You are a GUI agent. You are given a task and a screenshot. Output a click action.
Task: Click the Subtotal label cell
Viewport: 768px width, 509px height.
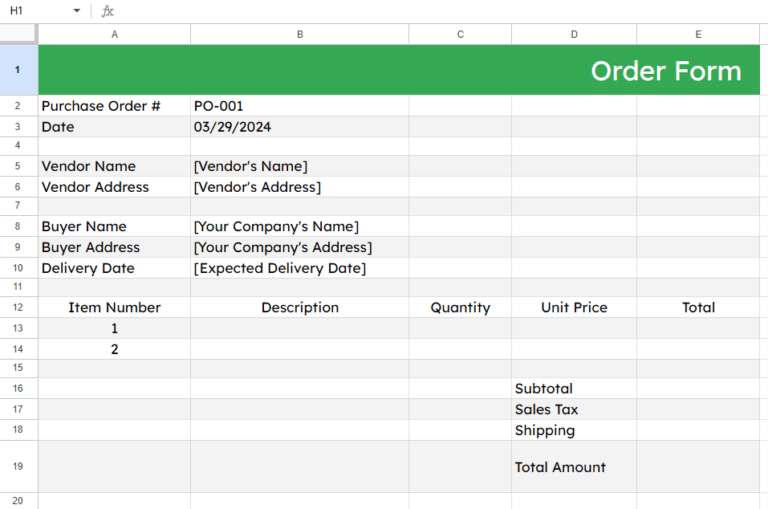tap(574, 388)
